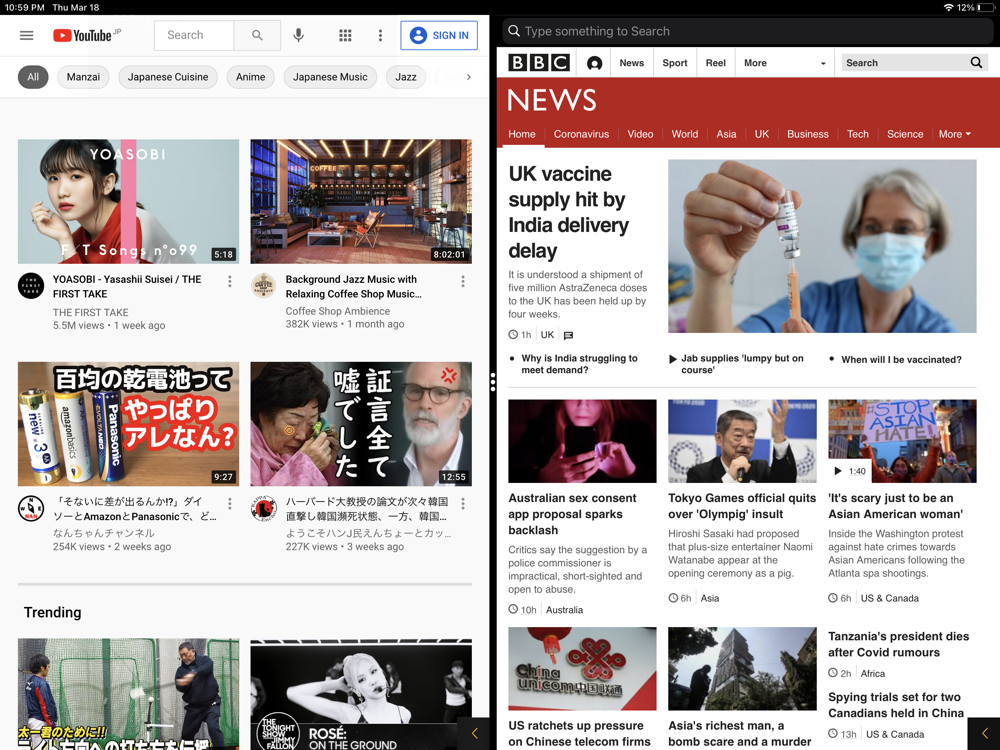The height and width of the screenshot is (750, 1000).
Task: Select the Japanese Music chip
Action: (x=330, y=77)
